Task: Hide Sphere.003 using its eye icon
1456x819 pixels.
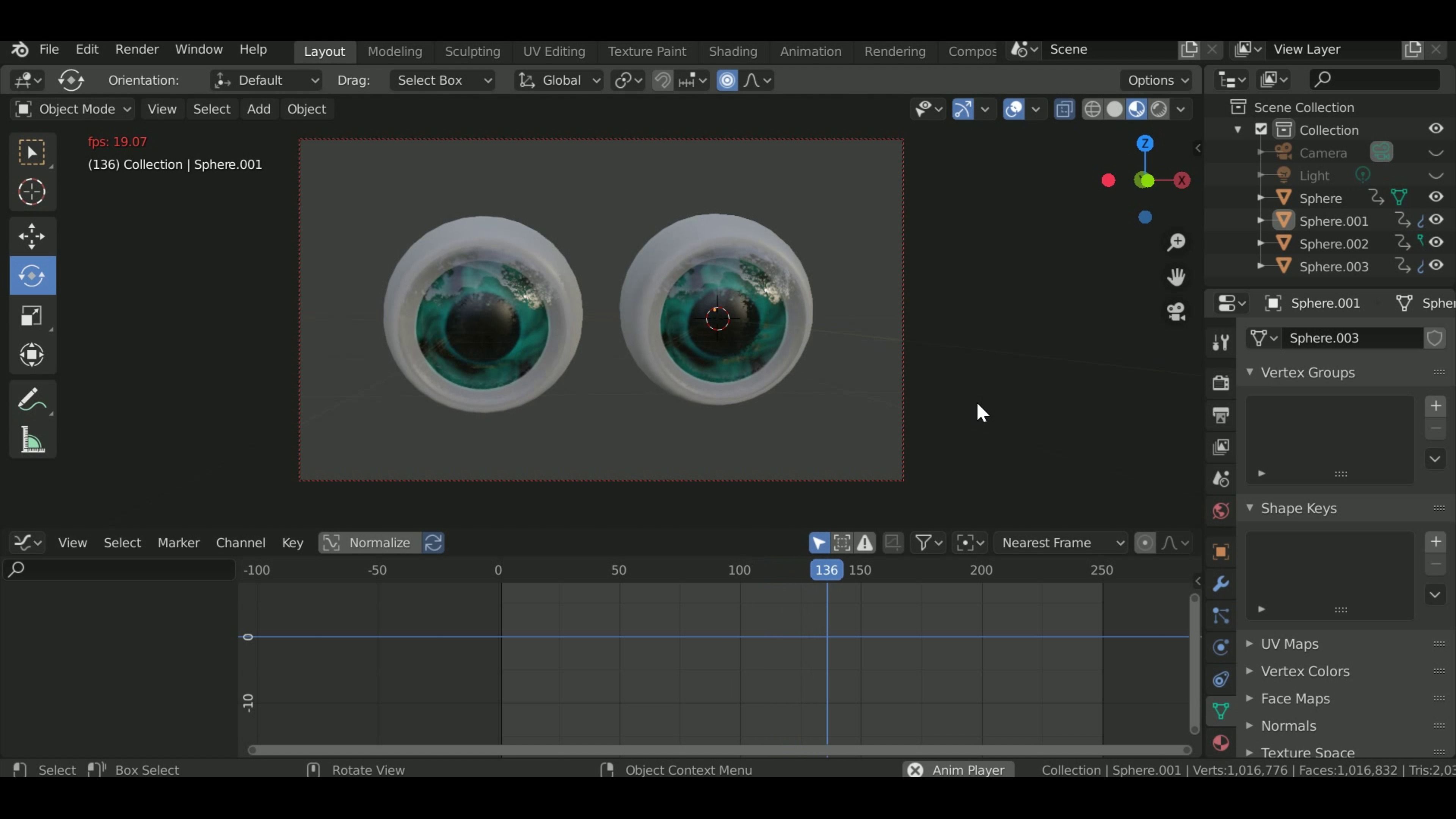Action: coord(1436,265)
